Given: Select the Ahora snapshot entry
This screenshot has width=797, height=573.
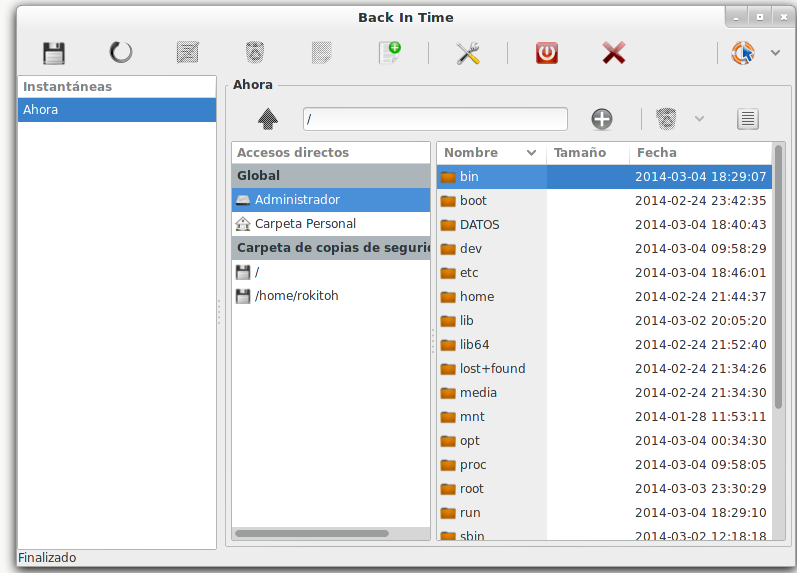Looking at the screenshot, I should (x=117, y=110).
